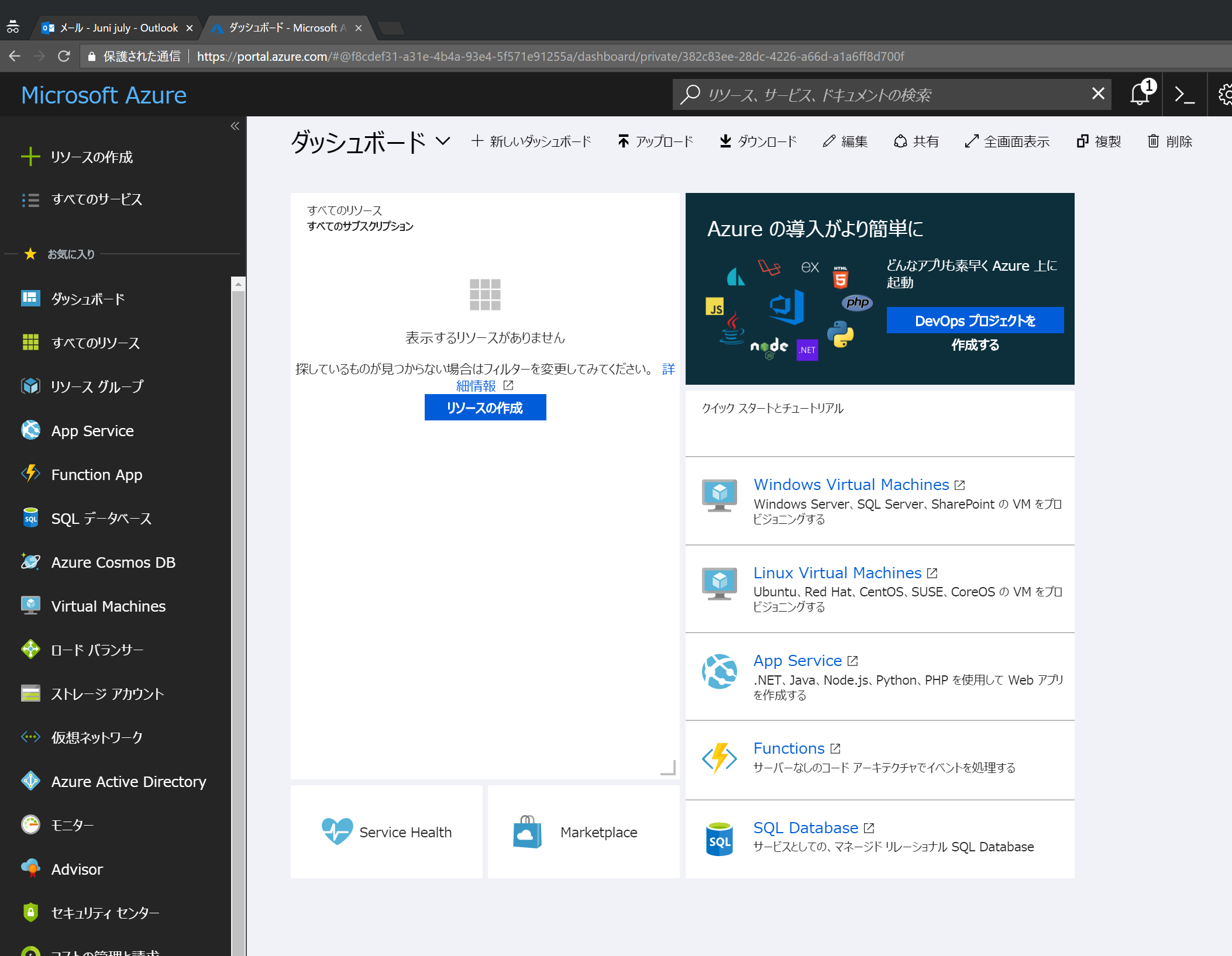Click the ロード バランサー sidebar icon
Screen dimensions: 1232x956
(x=30, y=650)
